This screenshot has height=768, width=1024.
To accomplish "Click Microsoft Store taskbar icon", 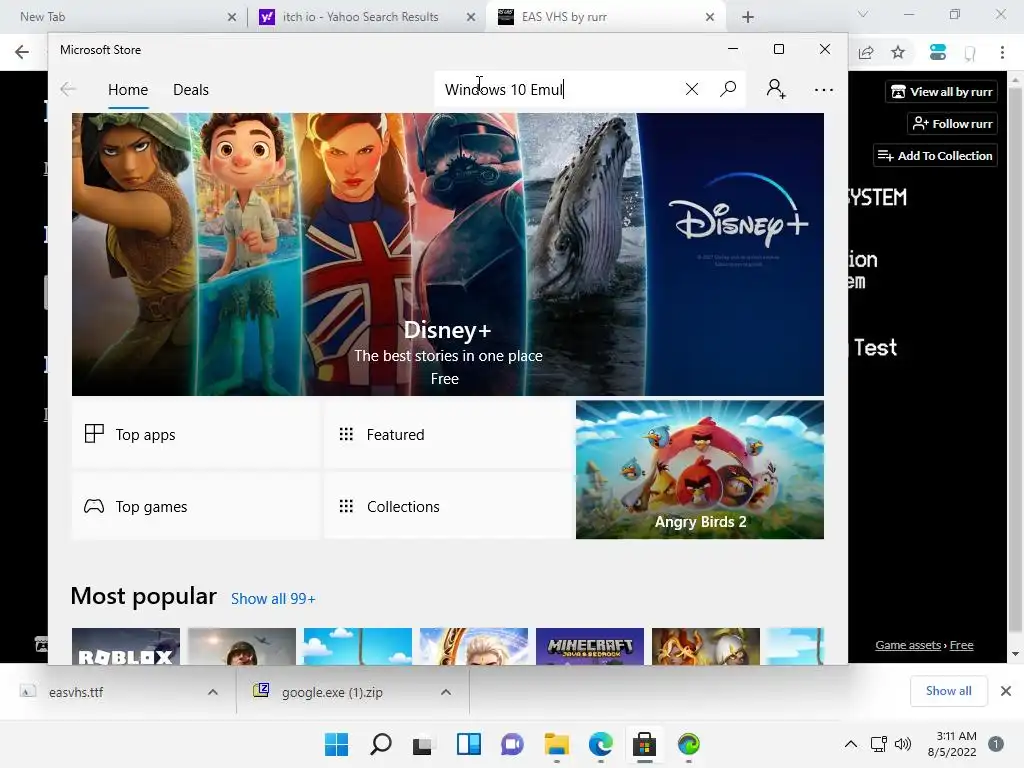I will [645, 744].
